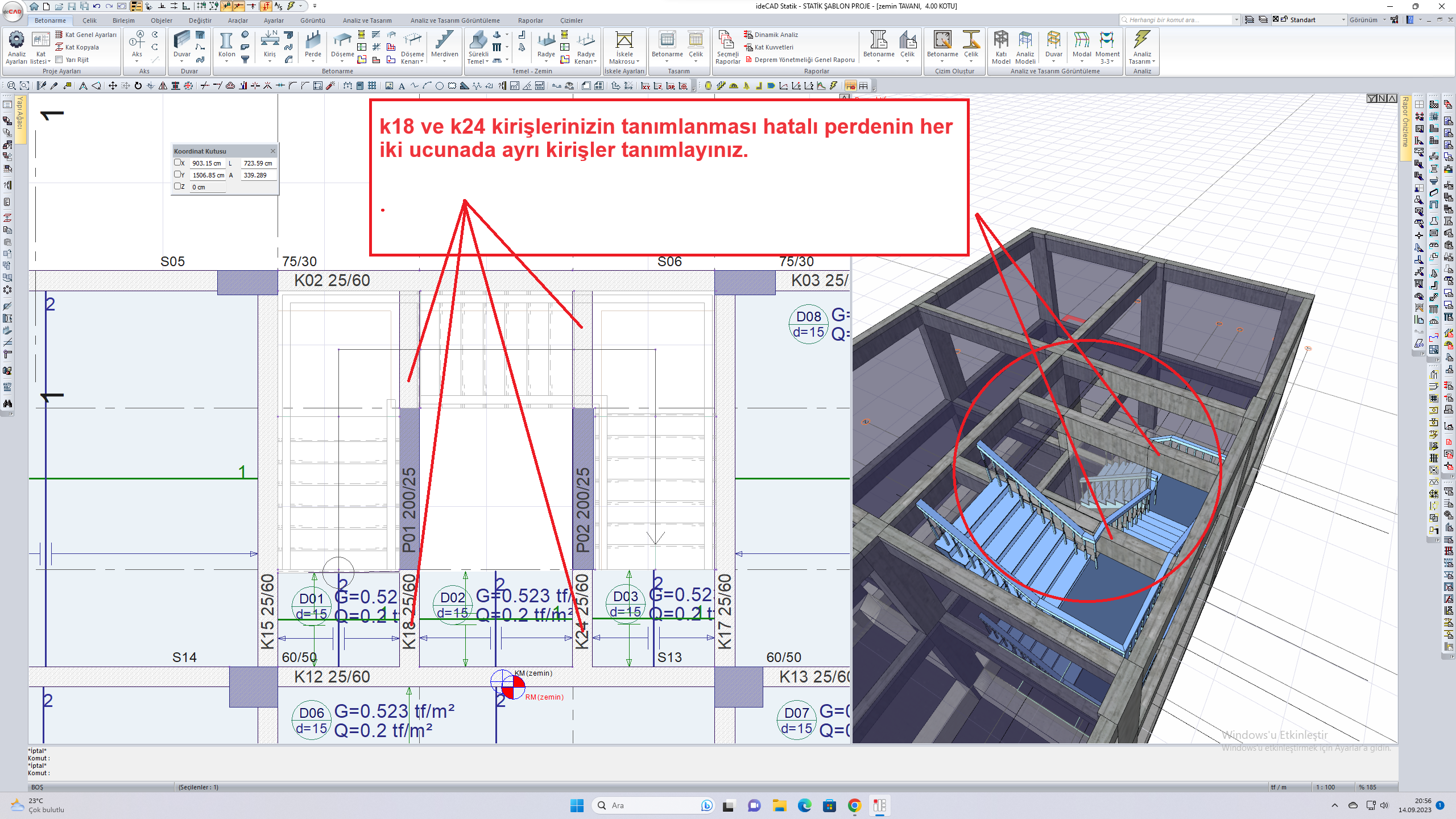Image resolution: width=1456 pixels, height=819 pixels.
Task: Select the Radye foundation tool
Action: [x=546, y=45]
